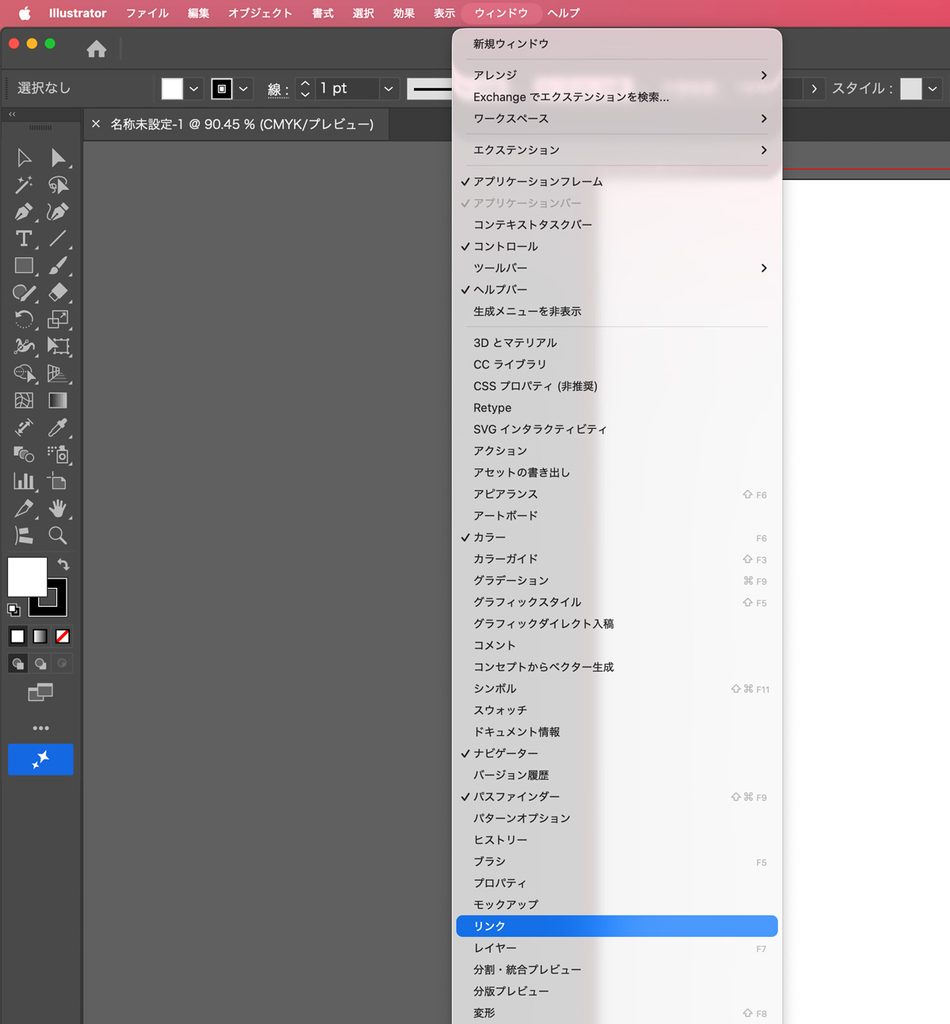This screenshot has height=1024, width=950.
Task: Set paint mode to None
Action: point(63,636)
